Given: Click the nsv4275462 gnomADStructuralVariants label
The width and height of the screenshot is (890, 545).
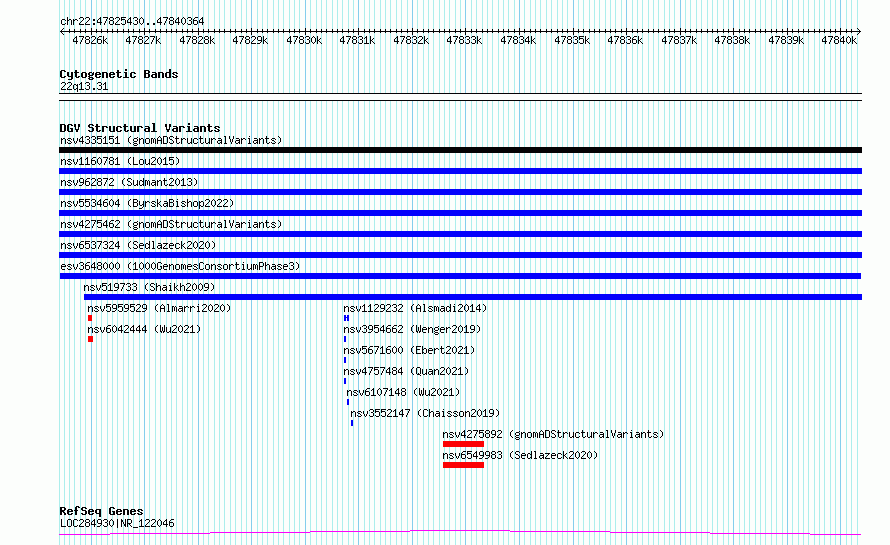Looking at the screenshot, I should tap(171, 224).
